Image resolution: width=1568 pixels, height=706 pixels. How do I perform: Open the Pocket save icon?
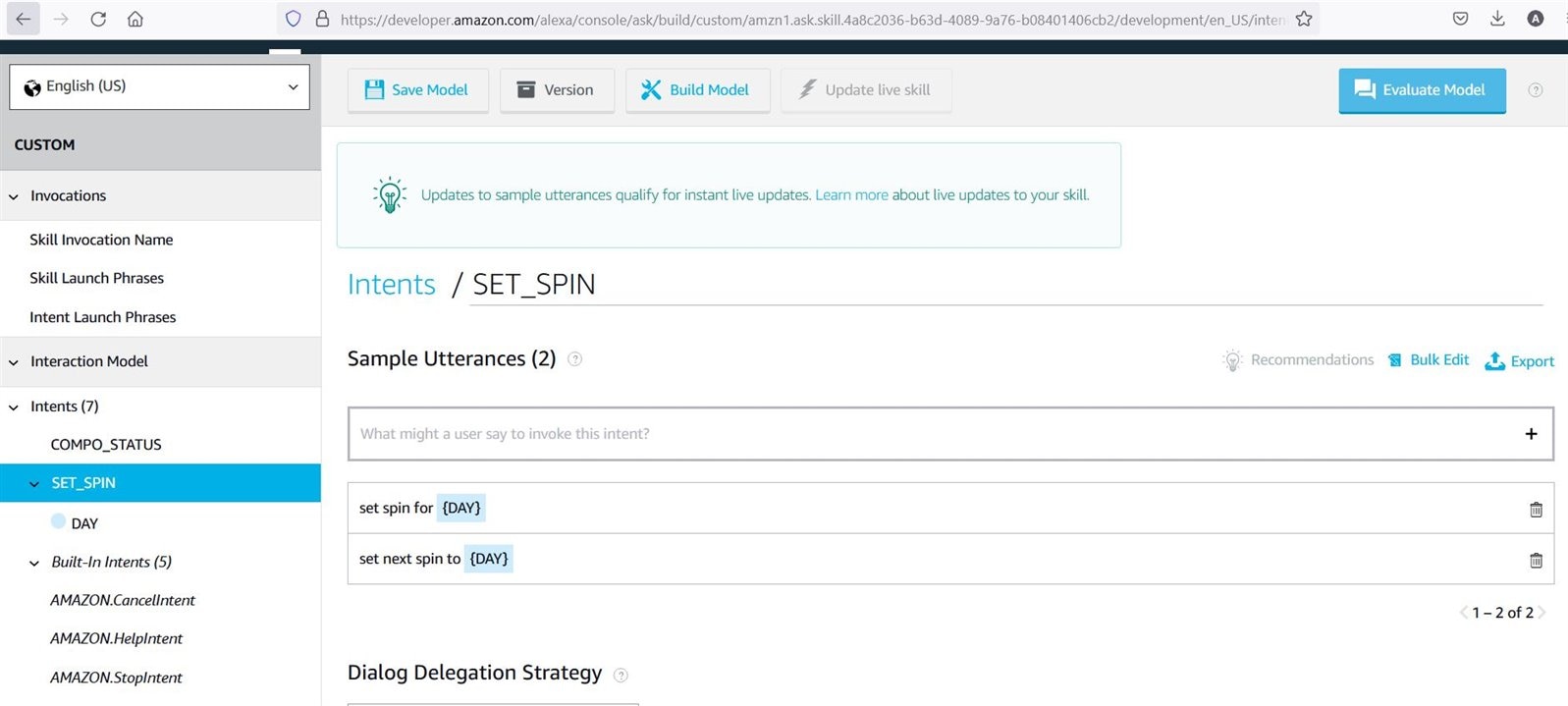pos(1461,19)
